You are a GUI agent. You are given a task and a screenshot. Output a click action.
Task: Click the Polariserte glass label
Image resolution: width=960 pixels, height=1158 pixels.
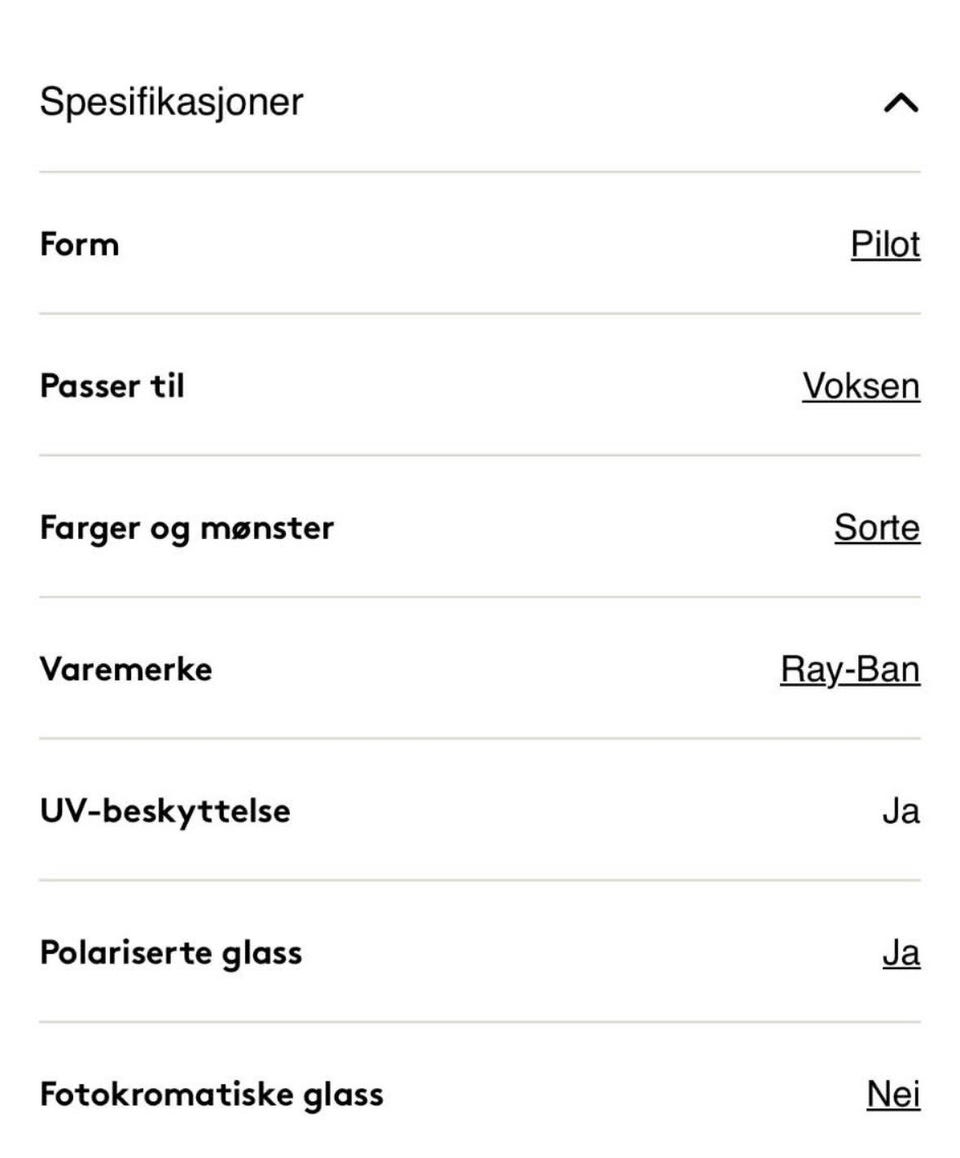click(171, 953)
